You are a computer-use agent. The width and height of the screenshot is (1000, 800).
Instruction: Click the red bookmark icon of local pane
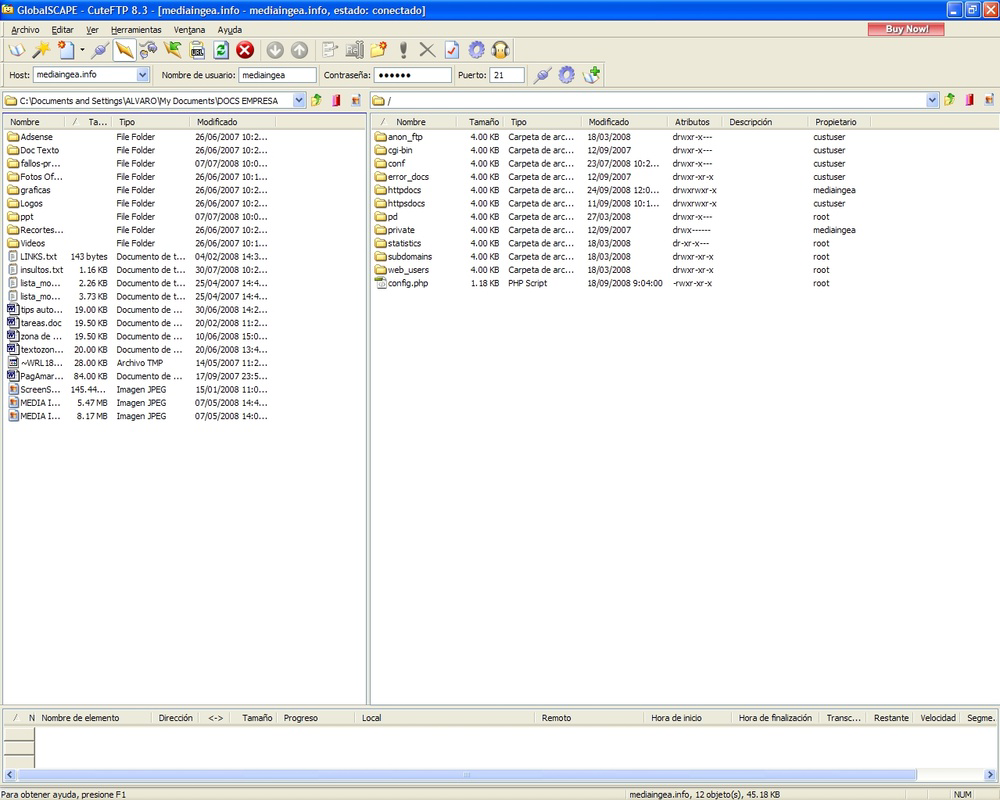(336, 100)
